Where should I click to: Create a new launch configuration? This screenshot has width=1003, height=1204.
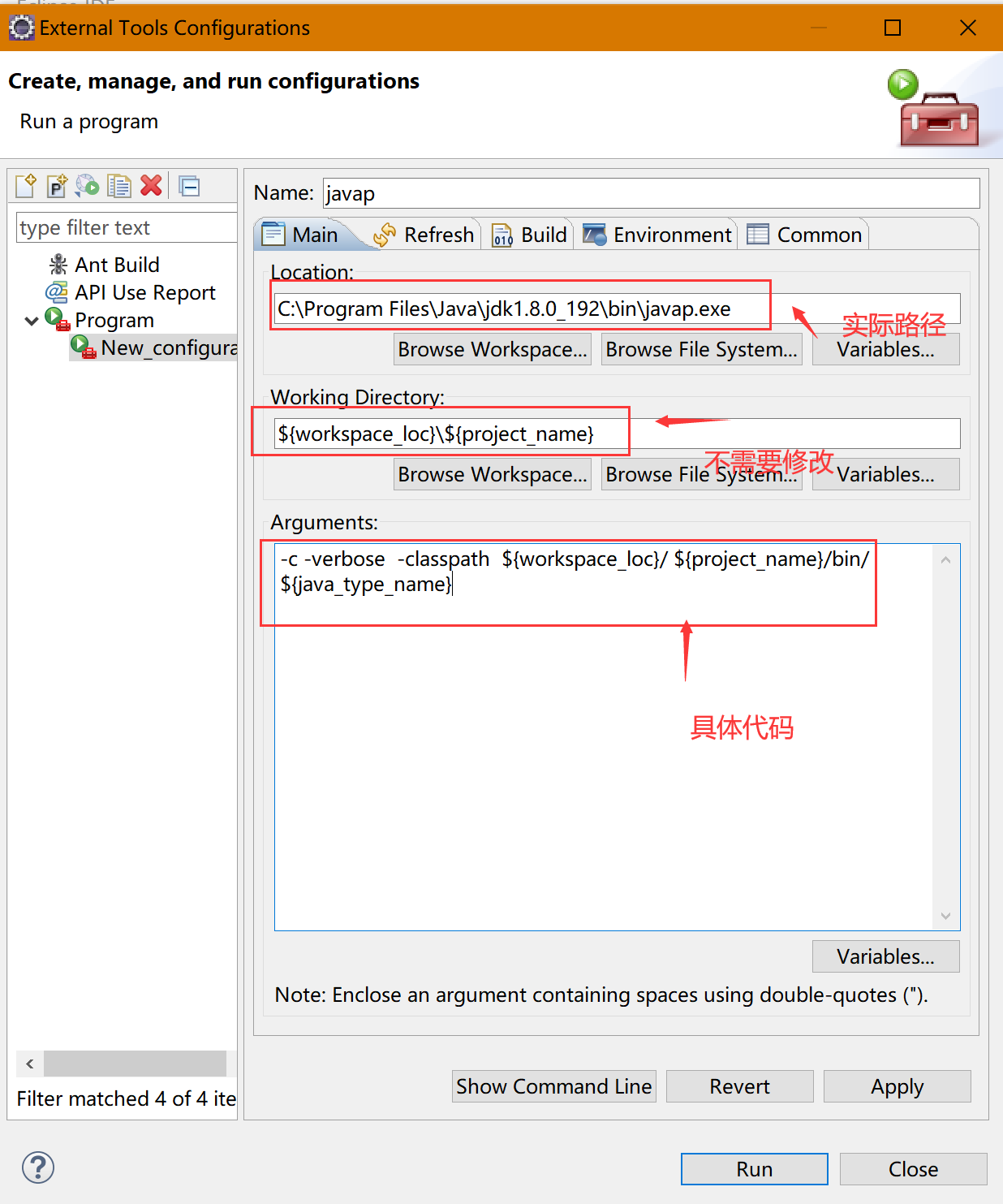click(26, 186)
